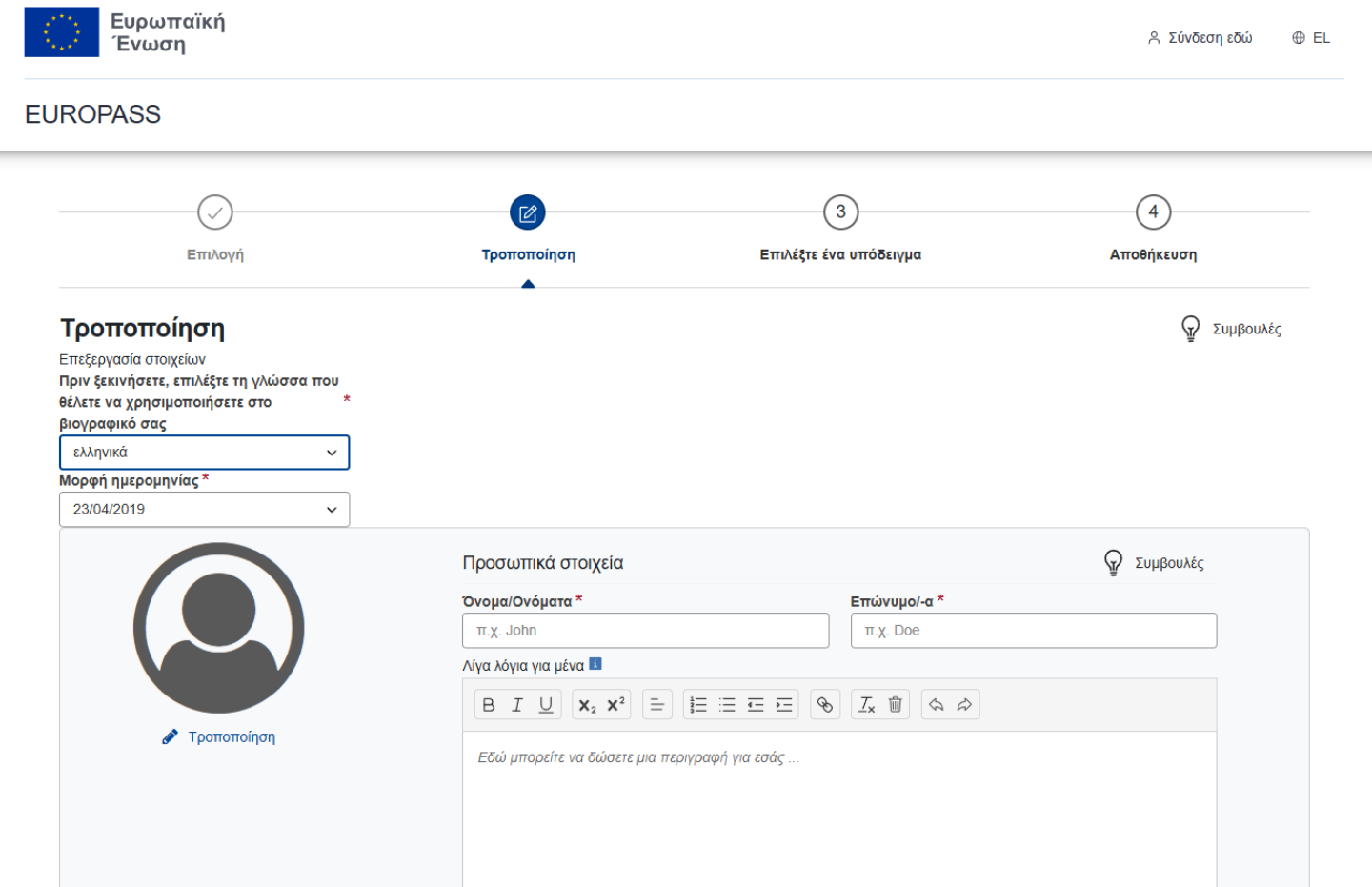Click the Ευρωπαϊκή Ένωση text

click(168, 32)
